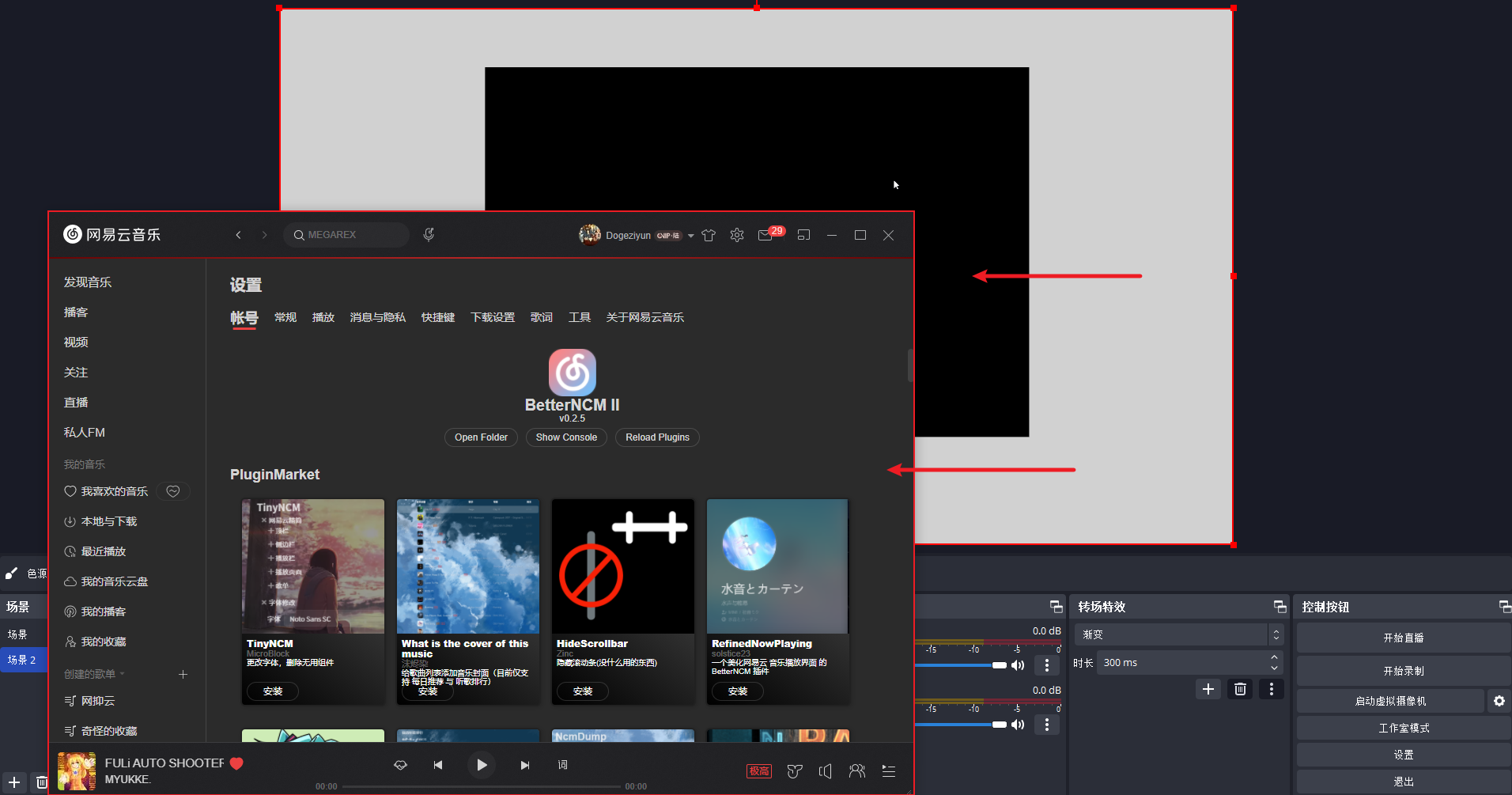Open 我喜欢的音乐 playlist
The height and width of the screenshot is (795, 1512).
coord(114,491)
